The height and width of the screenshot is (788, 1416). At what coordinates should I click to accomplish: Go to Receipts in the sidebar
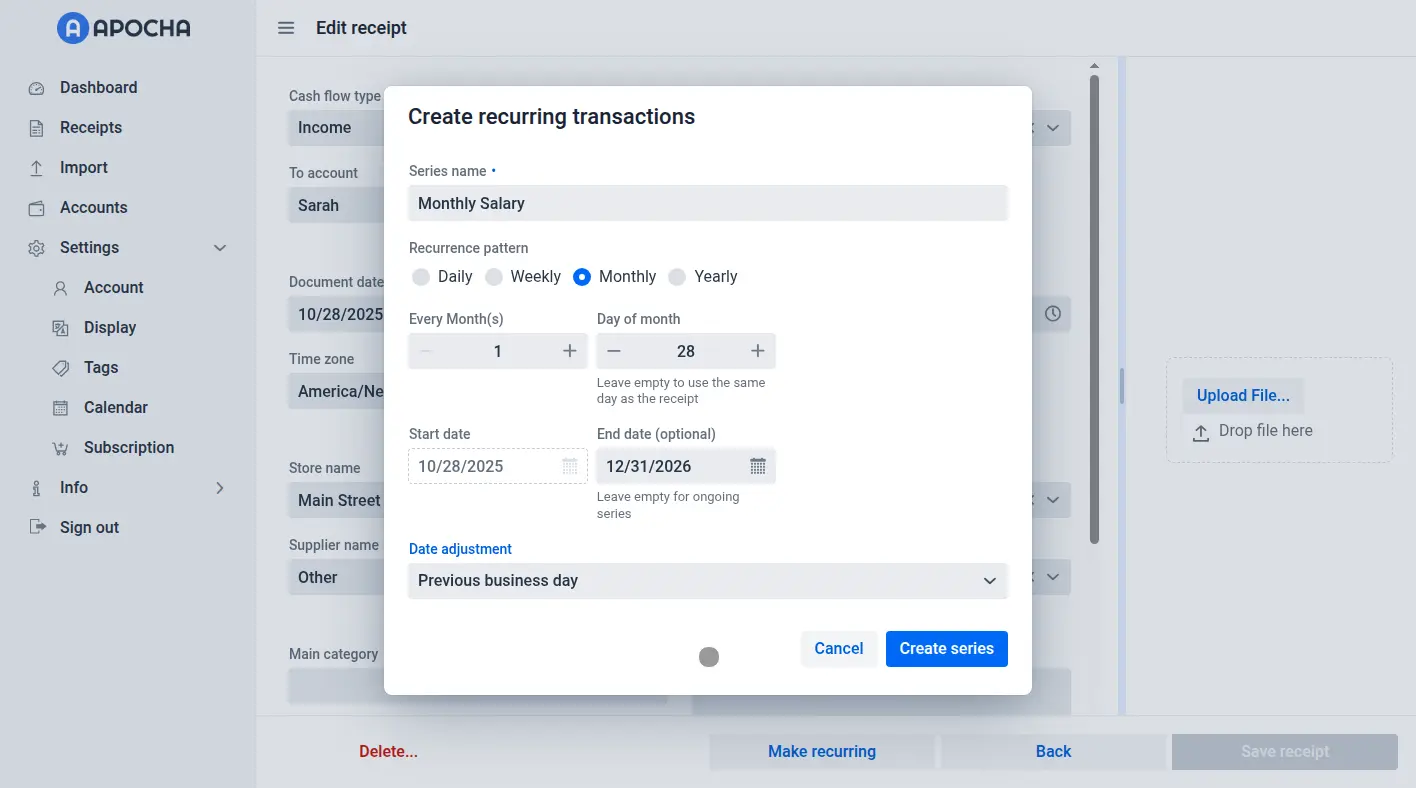(91, 128)
